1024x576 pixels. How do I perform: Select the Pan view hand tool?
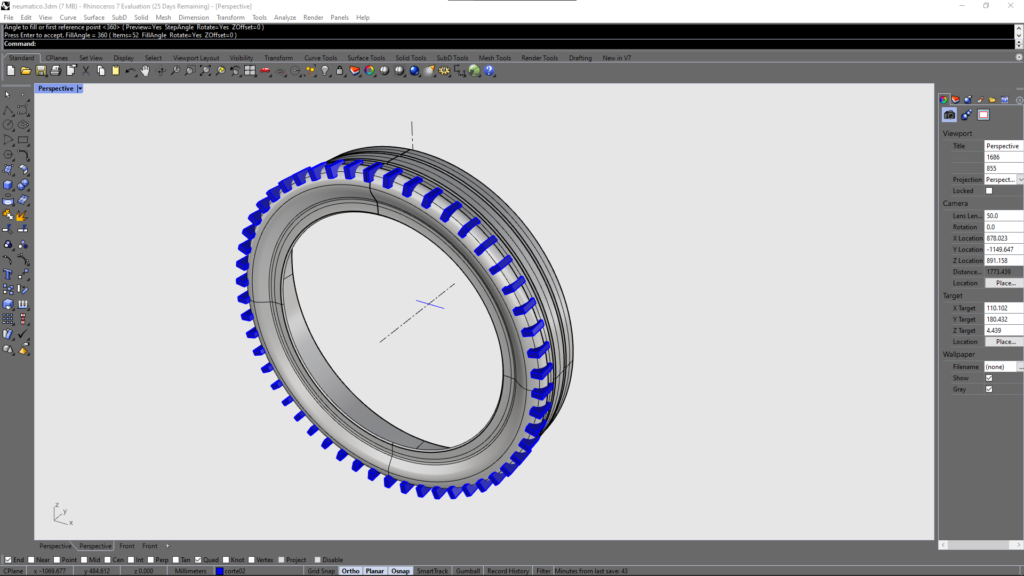tap(145, 70)
